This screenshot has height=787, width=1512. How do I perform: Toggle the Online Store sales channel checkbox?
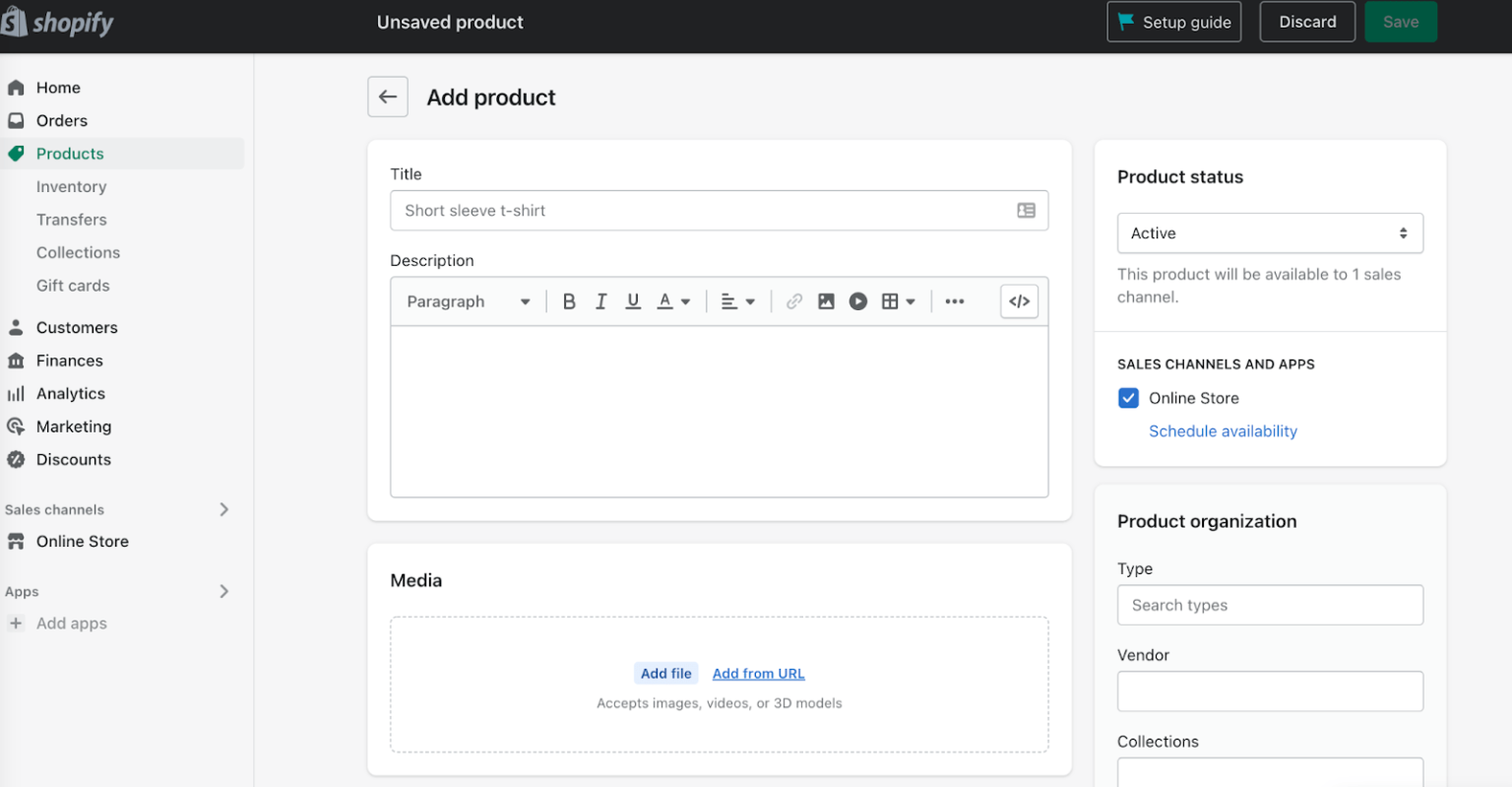pos(1128,397)
